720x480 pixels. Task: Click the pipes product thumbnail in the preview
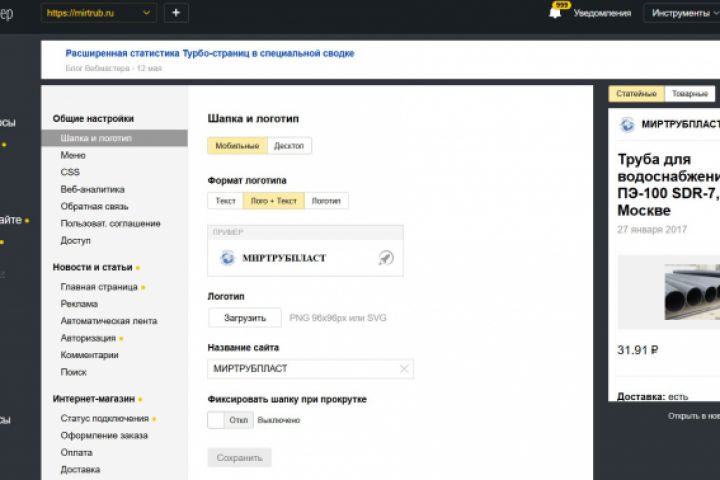click(692, 292)
